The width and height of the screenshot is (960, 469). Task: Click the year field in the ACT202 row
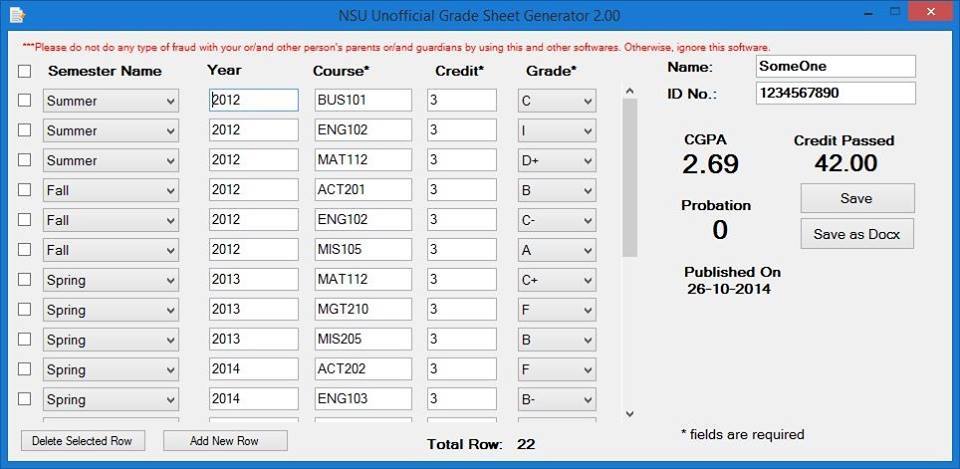tap(253, 369)
